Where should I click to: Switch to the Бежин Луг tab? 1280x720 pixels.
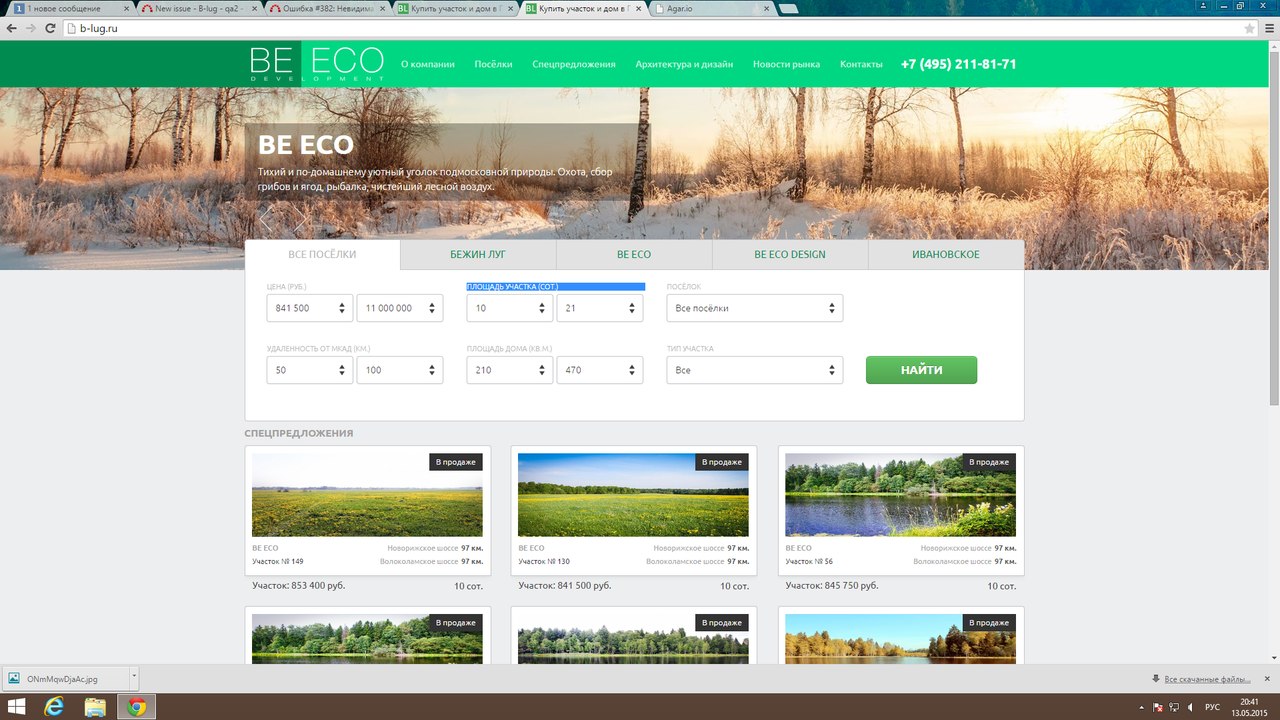(x=478, y=255)
